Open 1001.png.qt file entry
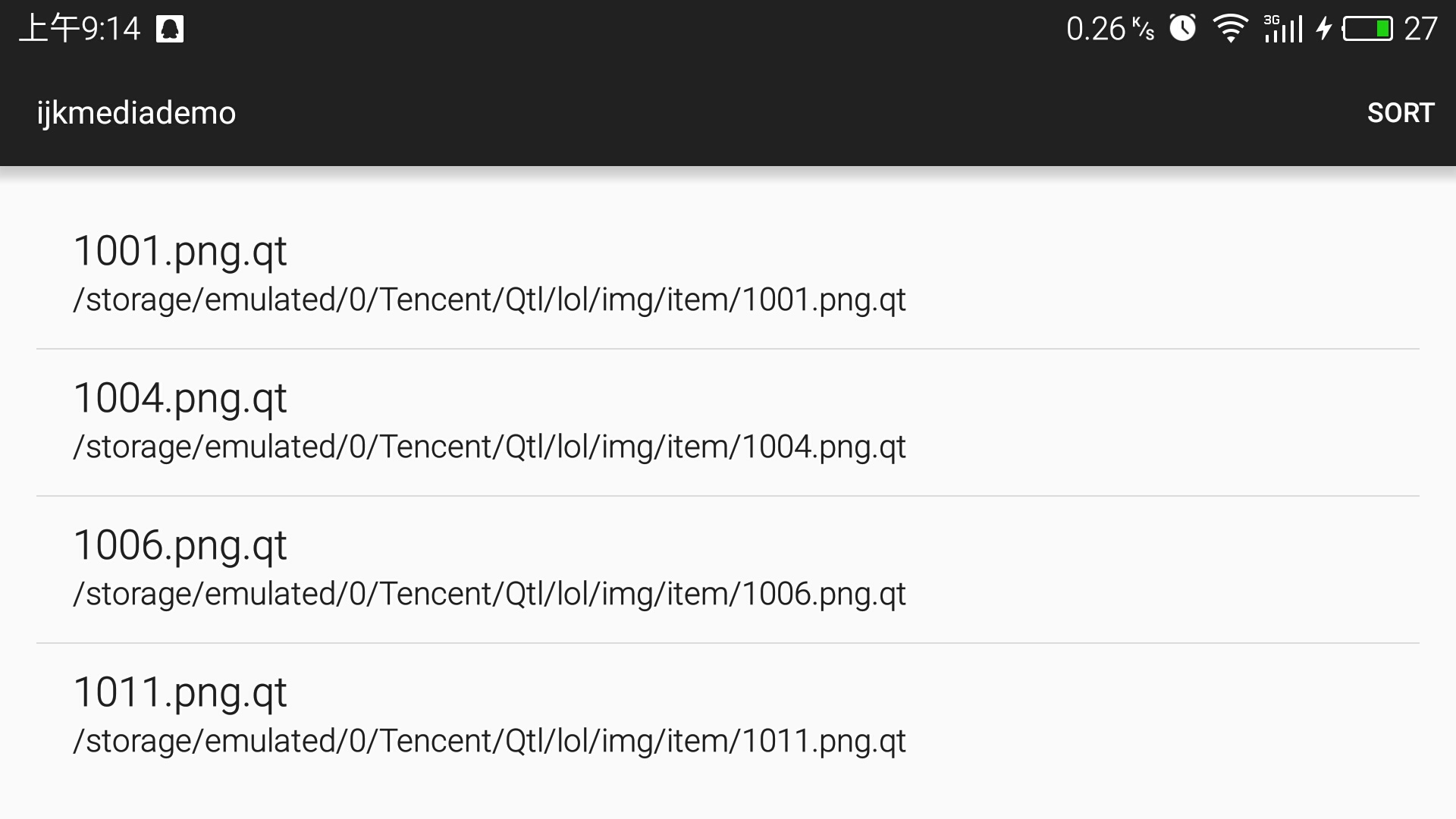The image size is (1456, 819). (728, 275)
